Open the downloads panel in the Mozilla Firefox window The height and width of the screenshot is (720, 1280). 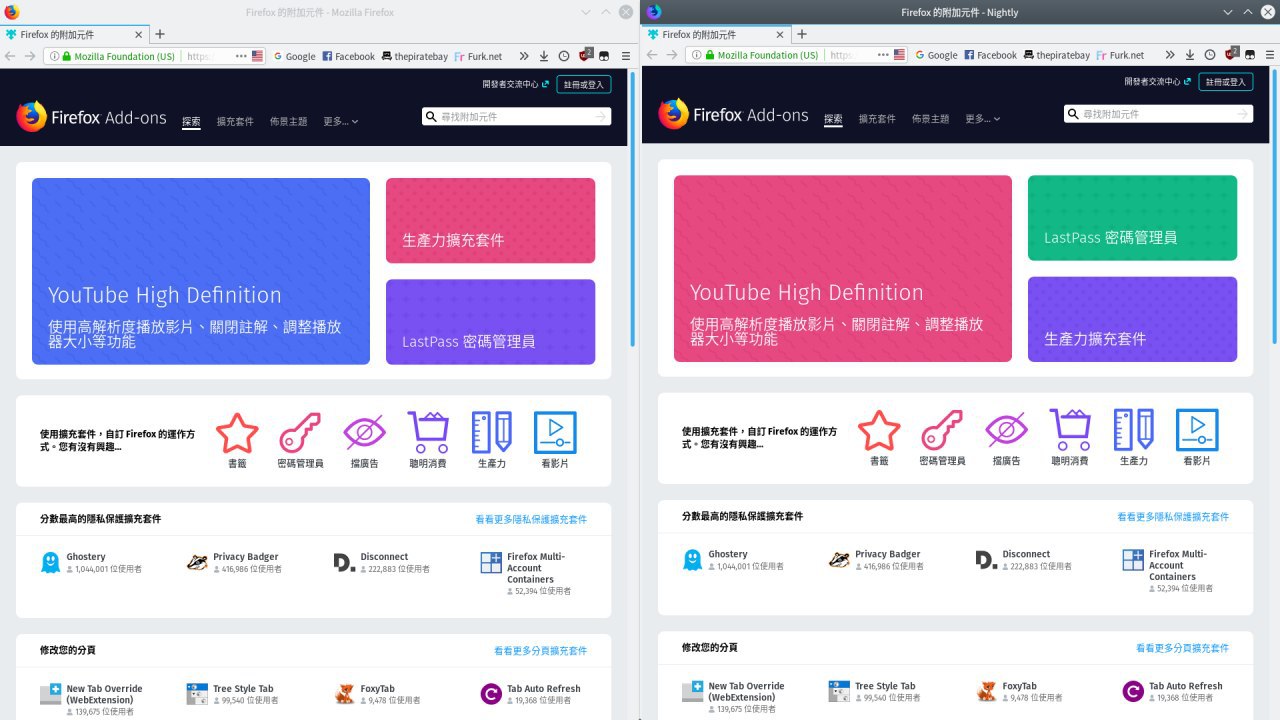[544, 56]
